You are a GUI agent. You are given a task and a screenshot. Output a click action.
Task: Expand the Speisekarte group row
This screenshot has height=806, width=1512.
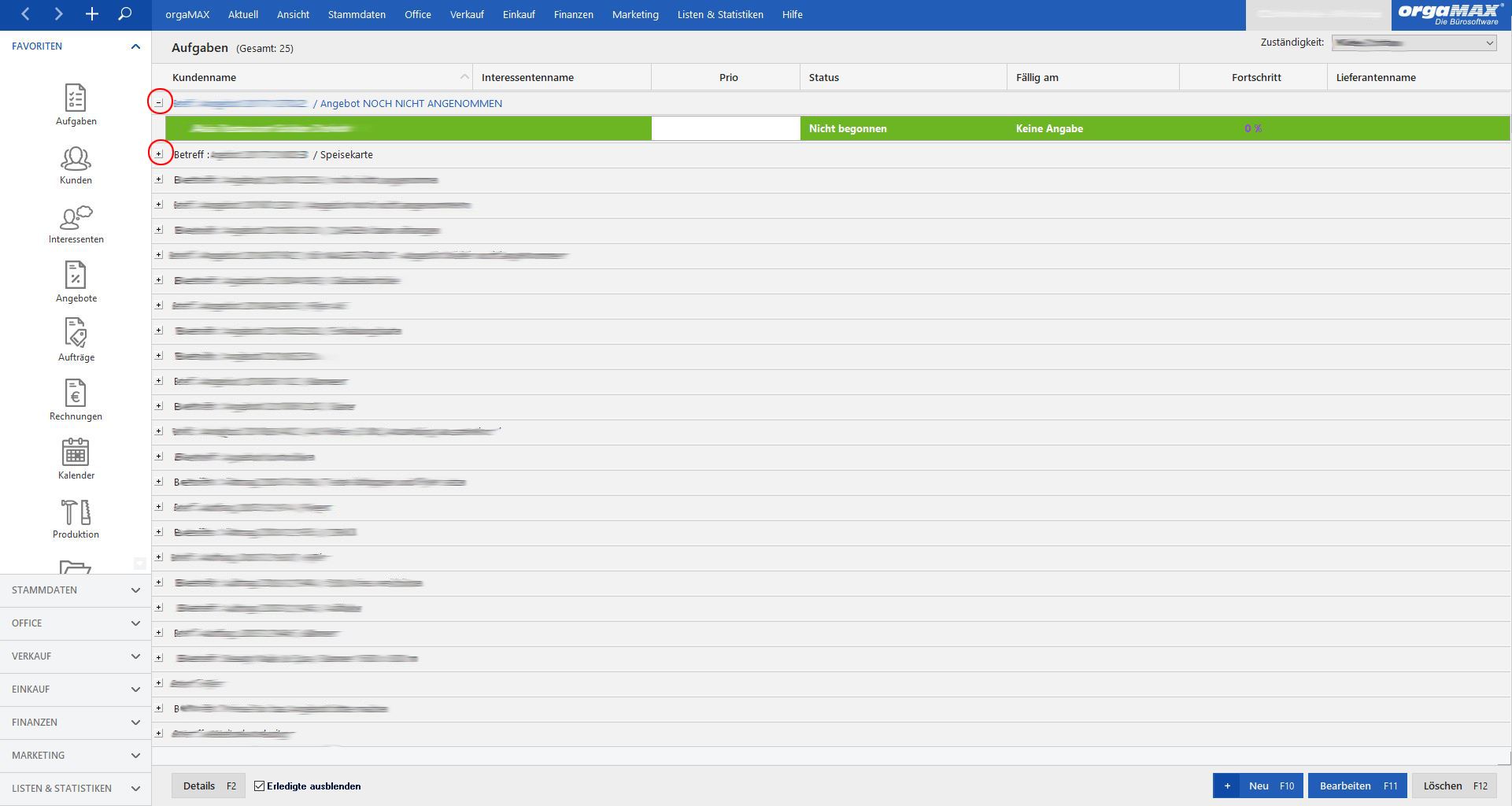[x=159, y=154]
